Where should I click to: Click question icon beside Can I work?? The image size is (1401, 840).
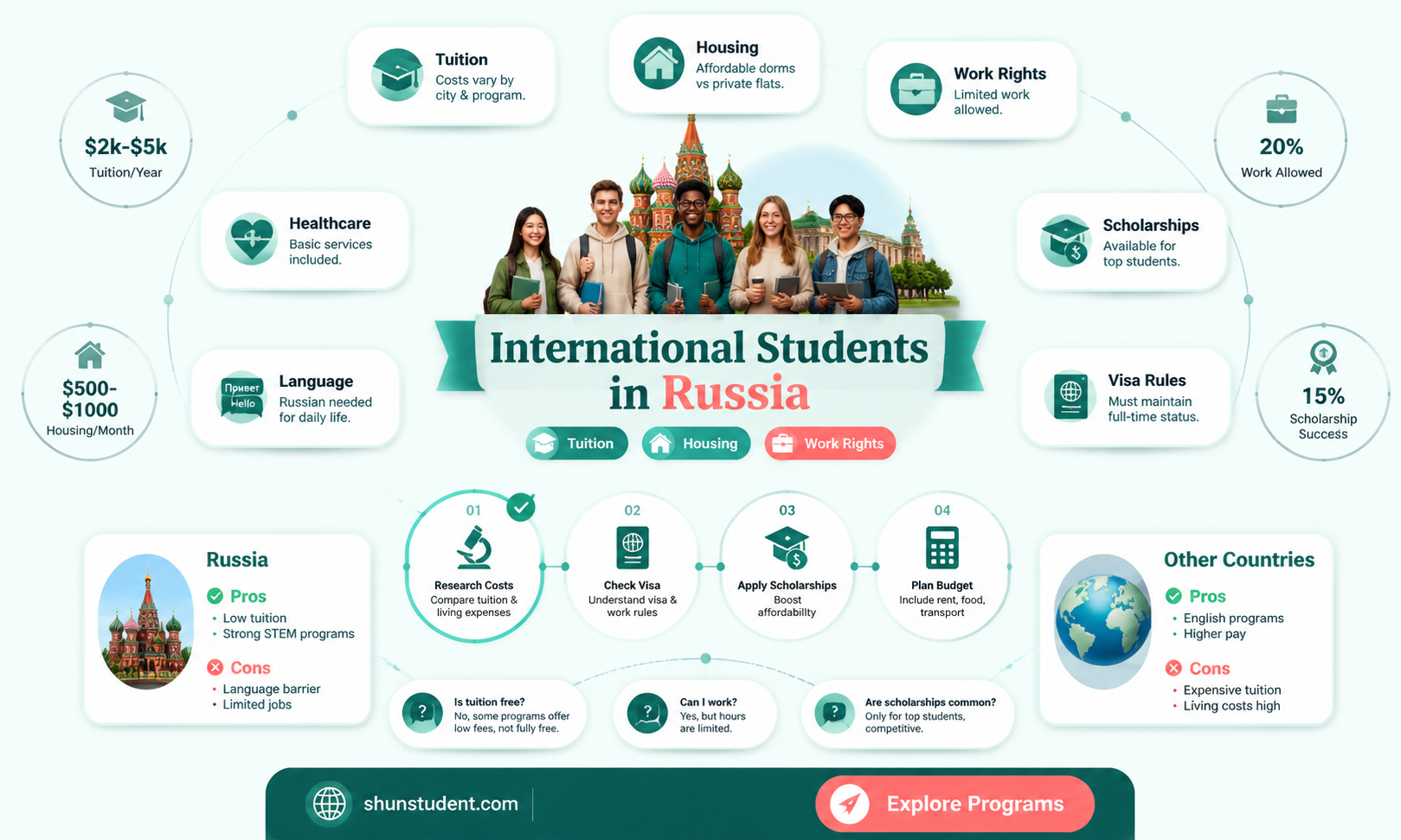click(647, 713)
